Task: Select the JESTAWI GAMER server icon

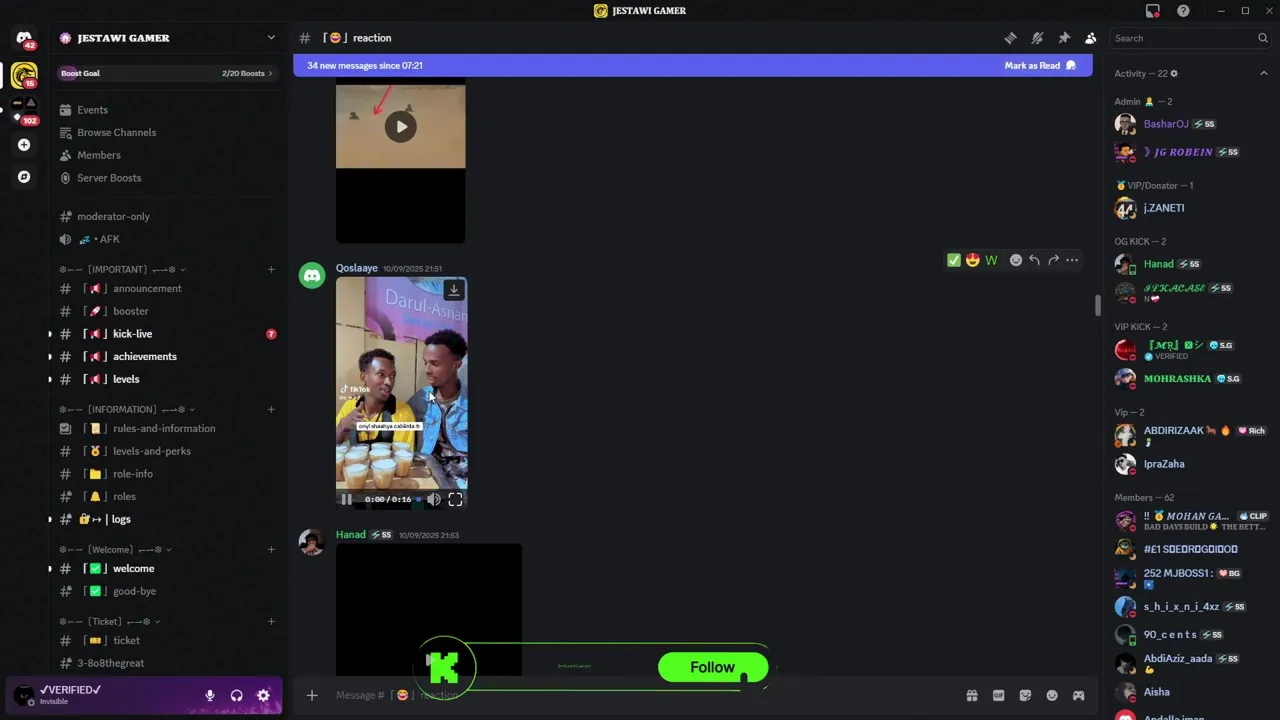Action: 24,75
